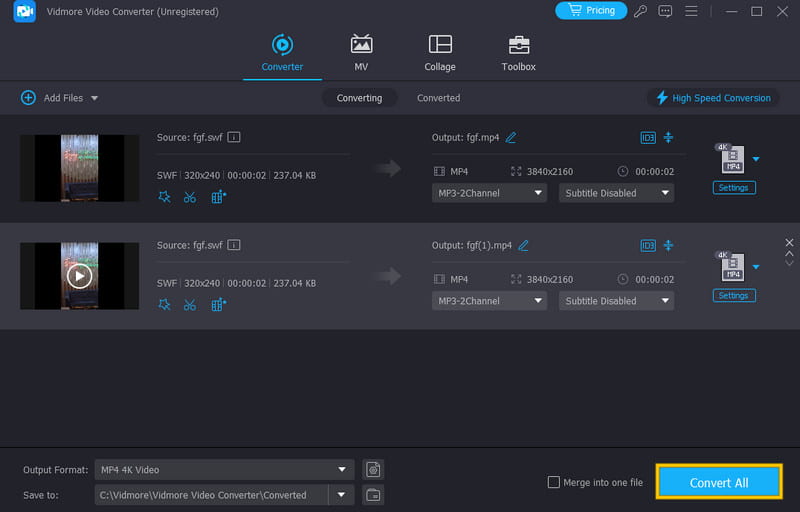800x512 pixels.
Task: Show source info for the first fgf.swf
Action: (233, 137)
